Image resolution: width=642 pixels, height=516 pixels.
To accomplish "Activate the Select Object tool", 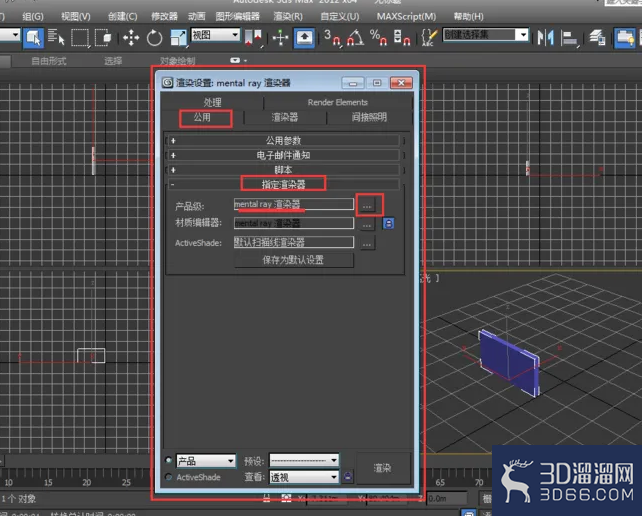I will [33, 38].
